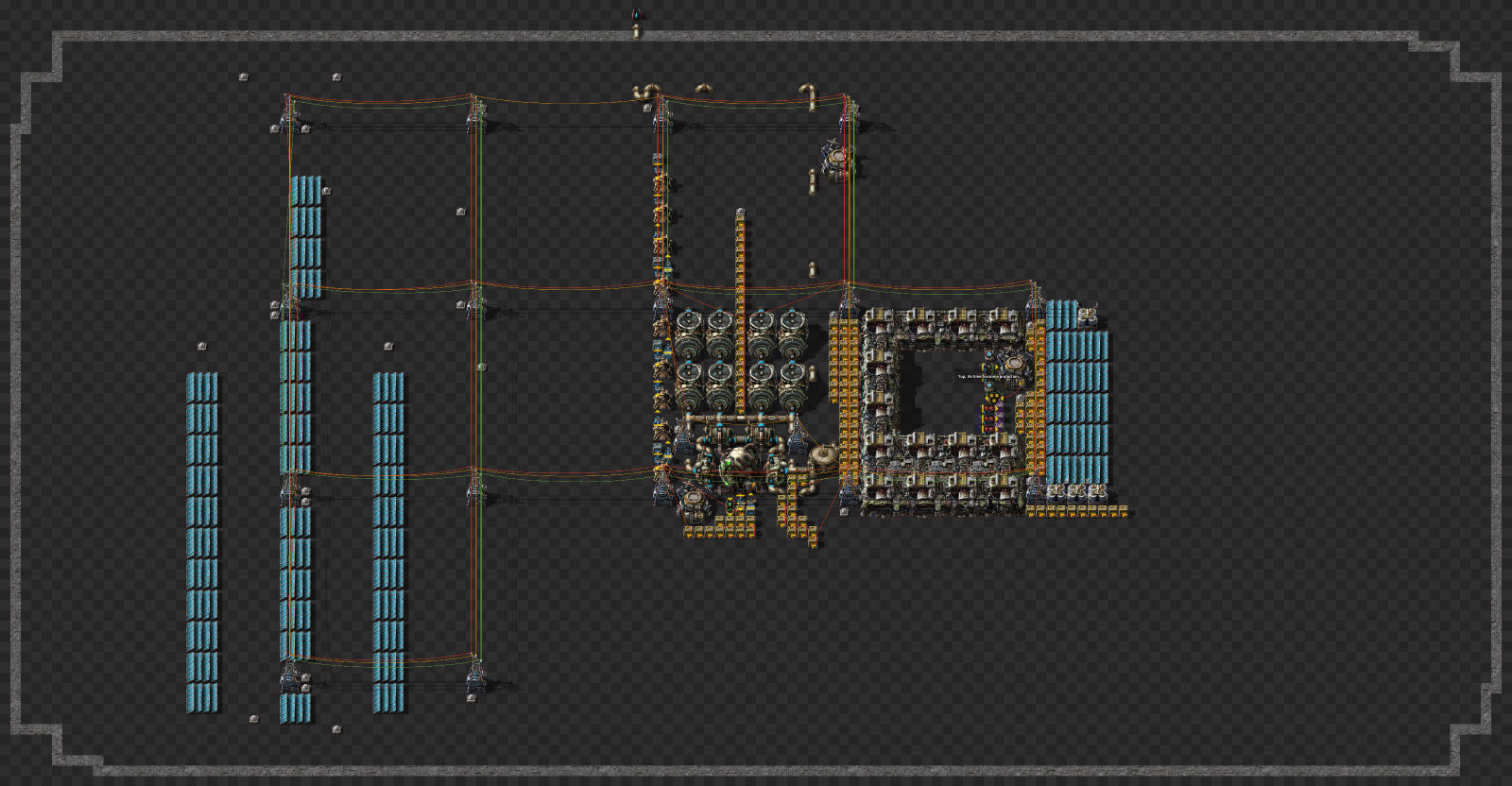1512x786 pixels.
Task: Select the top-left corner machine of the ring
Action: point(877,324)
